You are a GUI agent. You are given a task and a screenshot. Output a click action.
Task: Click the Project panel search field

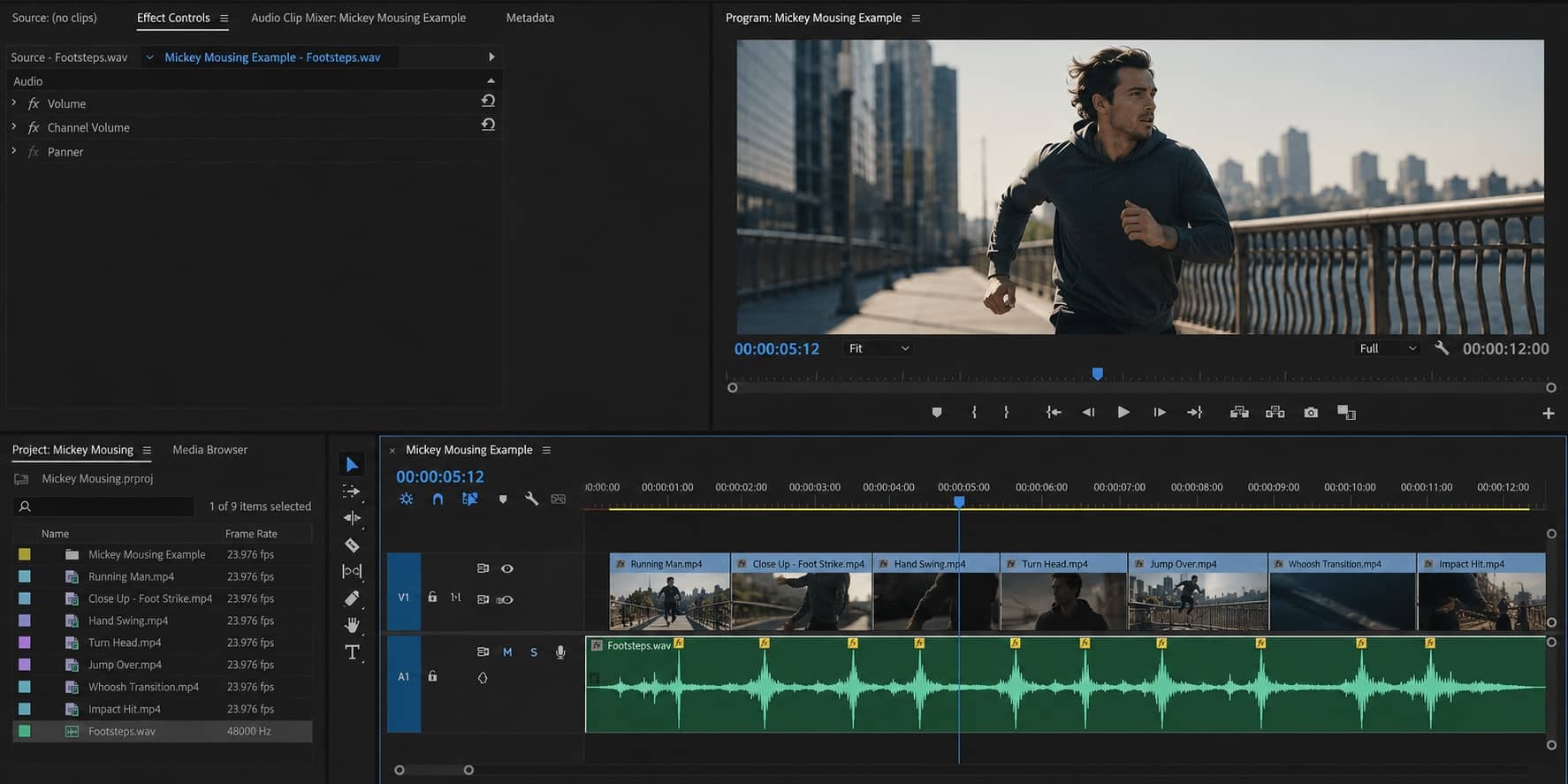[x=104, y=506]
